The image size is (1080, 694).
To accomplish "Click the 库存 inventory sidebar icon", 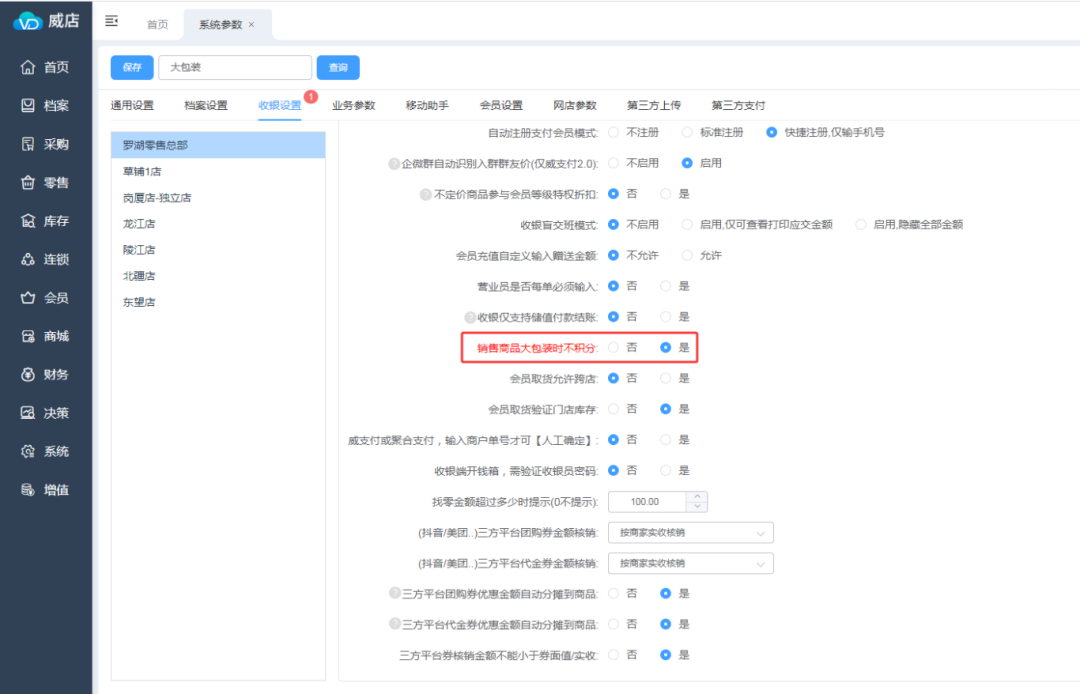I will coord(28,221).
